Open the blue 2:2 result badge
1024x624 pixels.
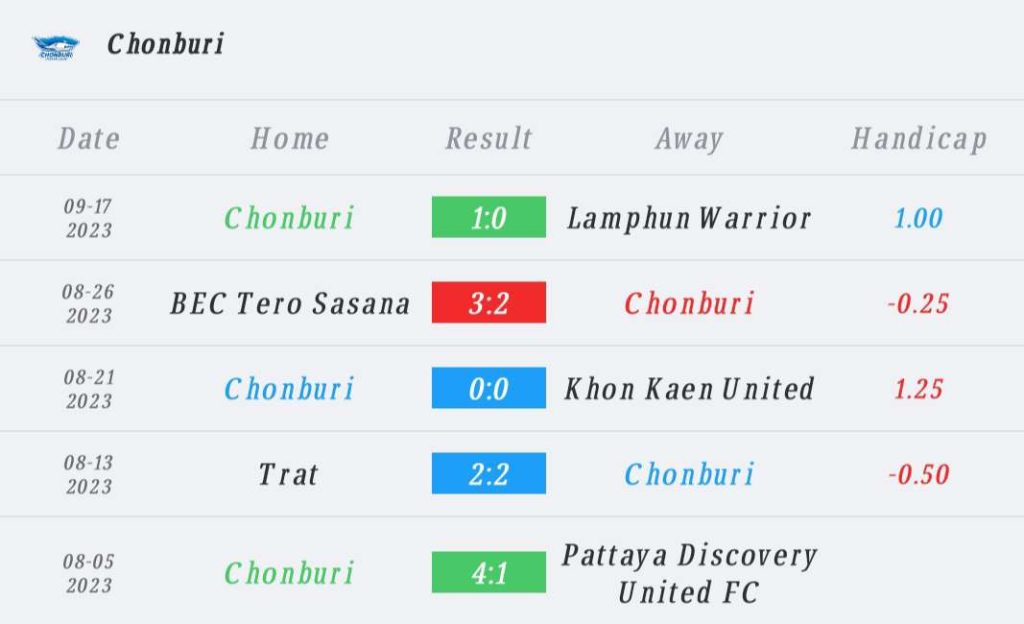coord(488,473)
